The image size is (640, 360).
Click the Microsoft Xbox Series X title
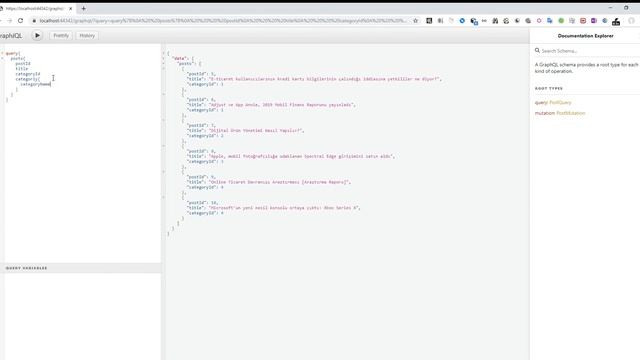coord(284,207)
